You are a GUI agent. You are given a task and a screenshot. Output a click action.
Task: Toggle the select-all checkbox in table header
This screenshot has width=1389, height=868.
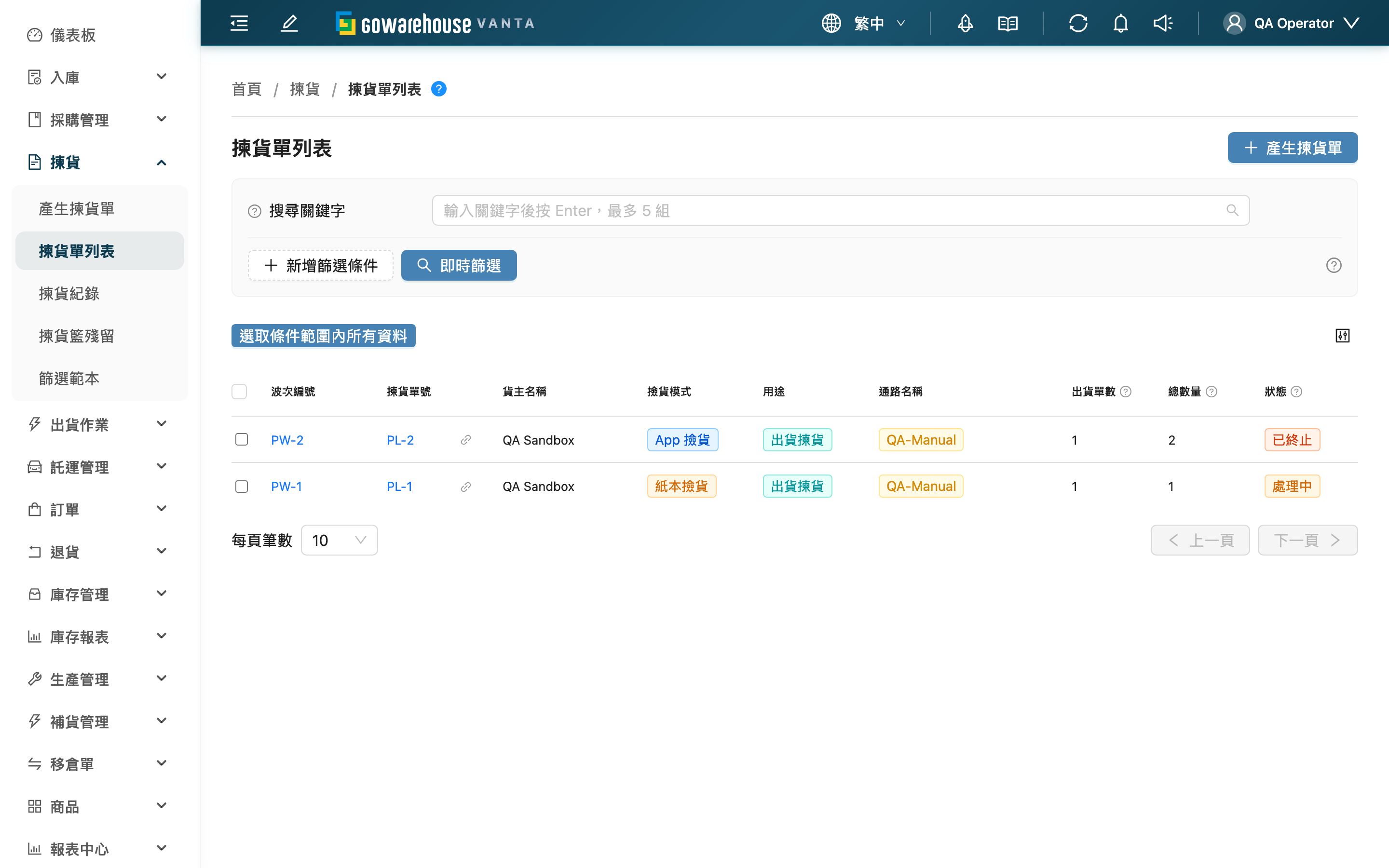239,392
